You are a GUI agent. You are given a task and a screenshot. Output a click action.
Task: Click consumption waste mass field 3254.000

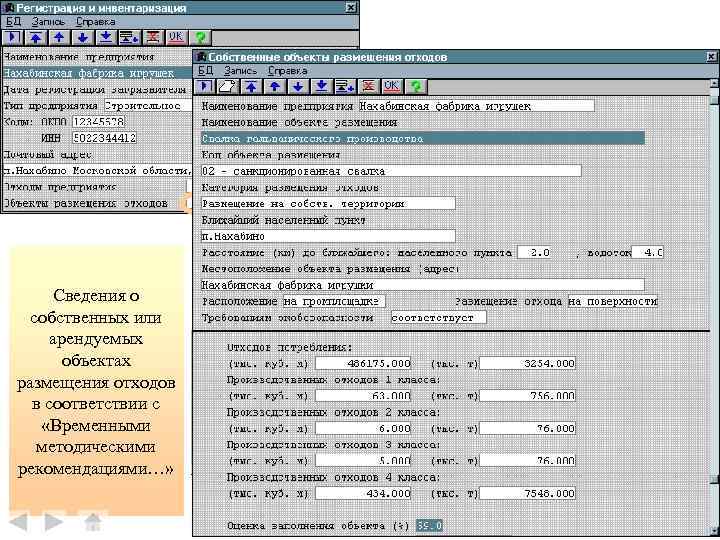(527, 364)
